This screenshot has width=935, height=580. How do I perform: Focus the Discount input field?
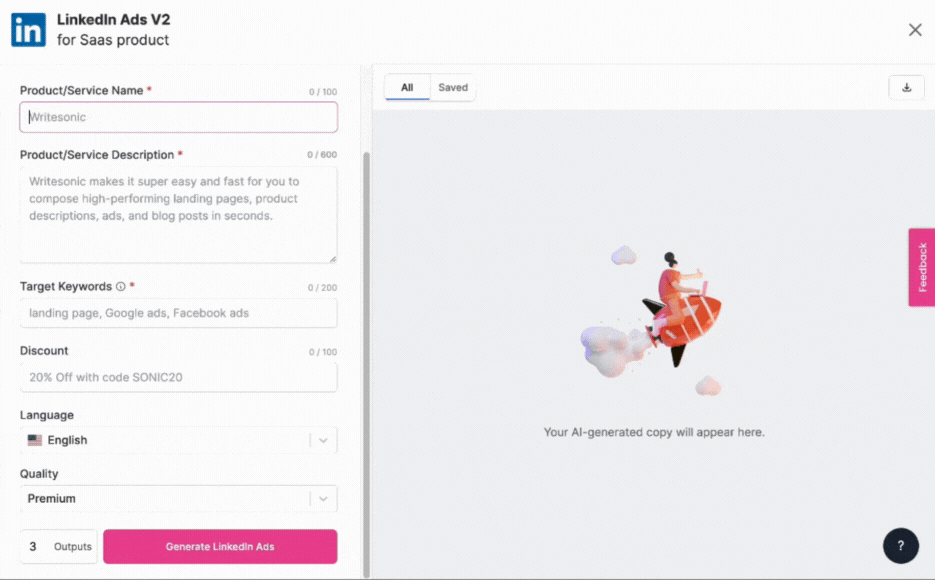pos(178,377)
